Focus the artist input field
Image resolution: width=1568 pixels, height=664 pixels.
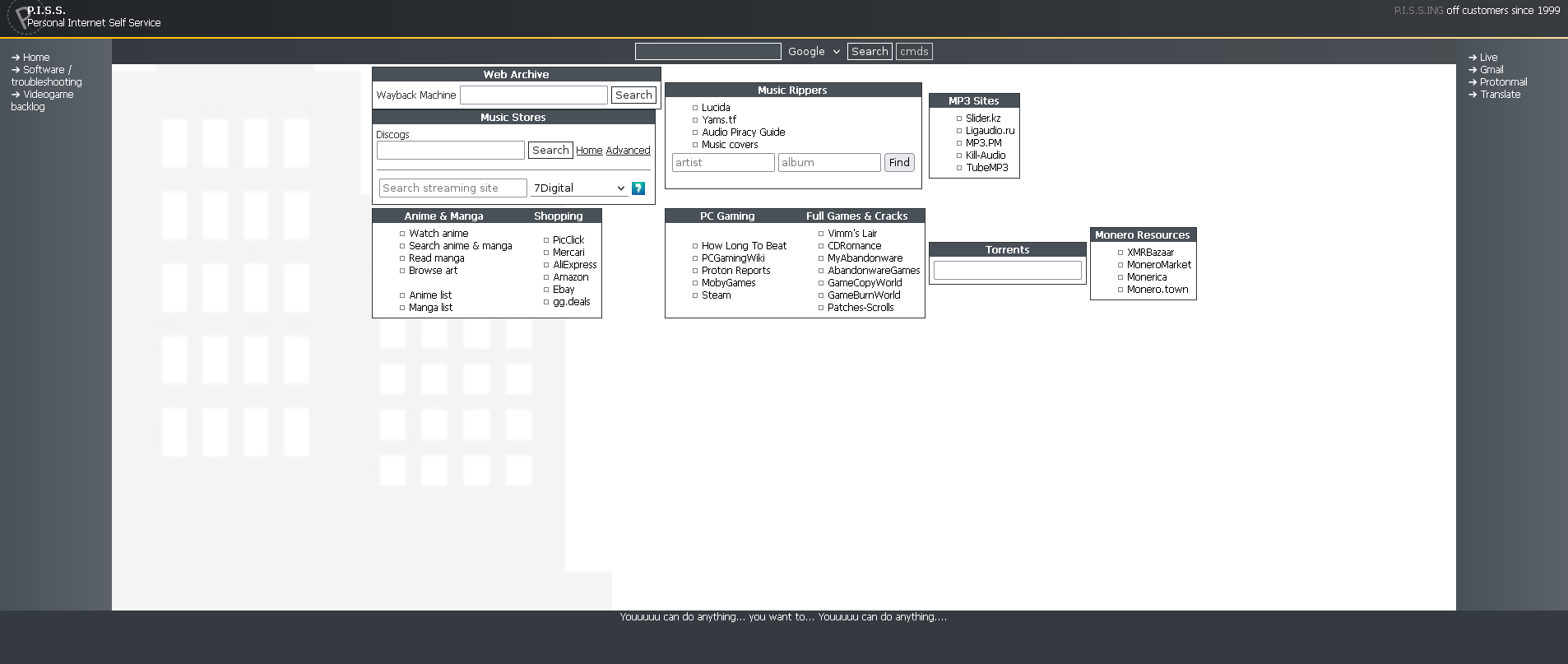point(723,163)
